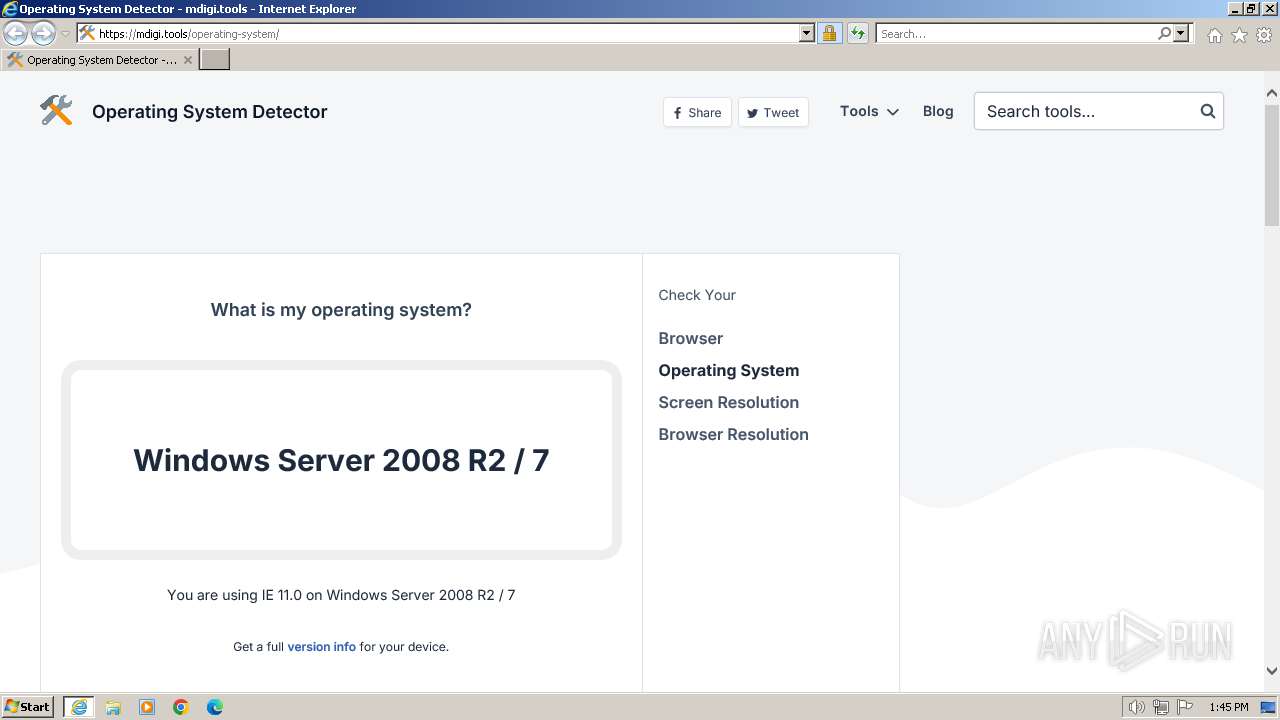
Task: Open the Operating System Detector title link
Action: (210, 112)
